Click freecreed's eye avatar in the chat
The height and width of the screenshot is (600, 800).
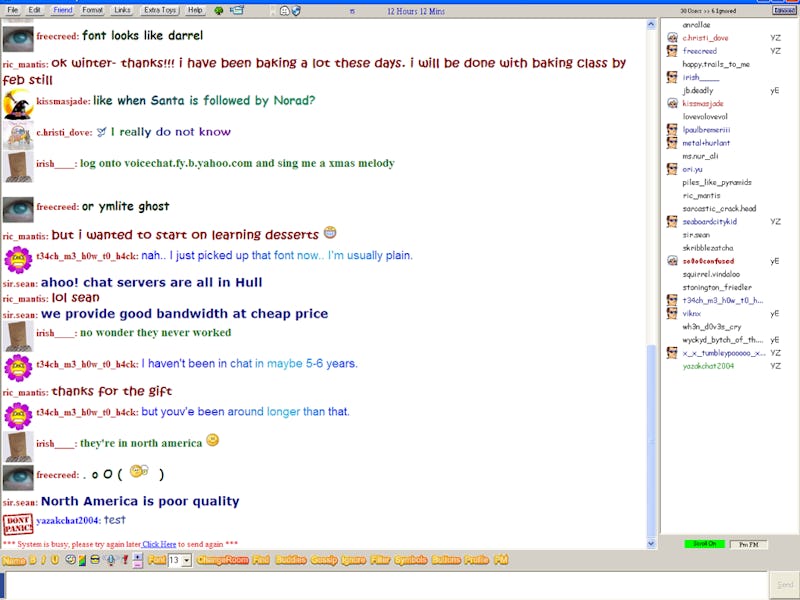[18, 37]
